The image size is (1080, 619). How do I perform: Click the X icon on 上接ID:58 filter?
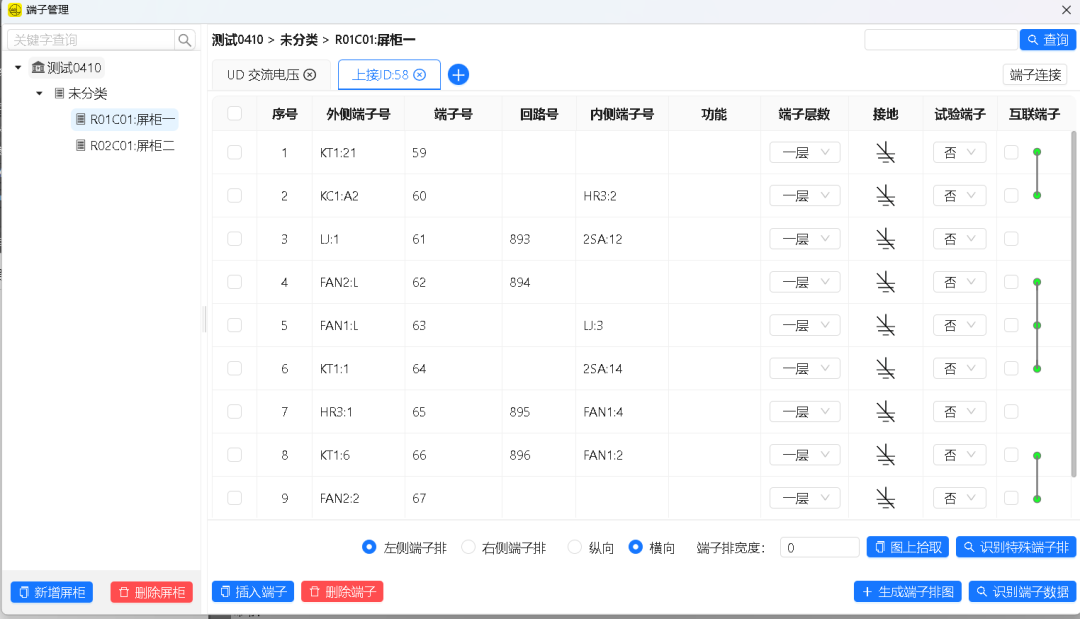point(419,74)
